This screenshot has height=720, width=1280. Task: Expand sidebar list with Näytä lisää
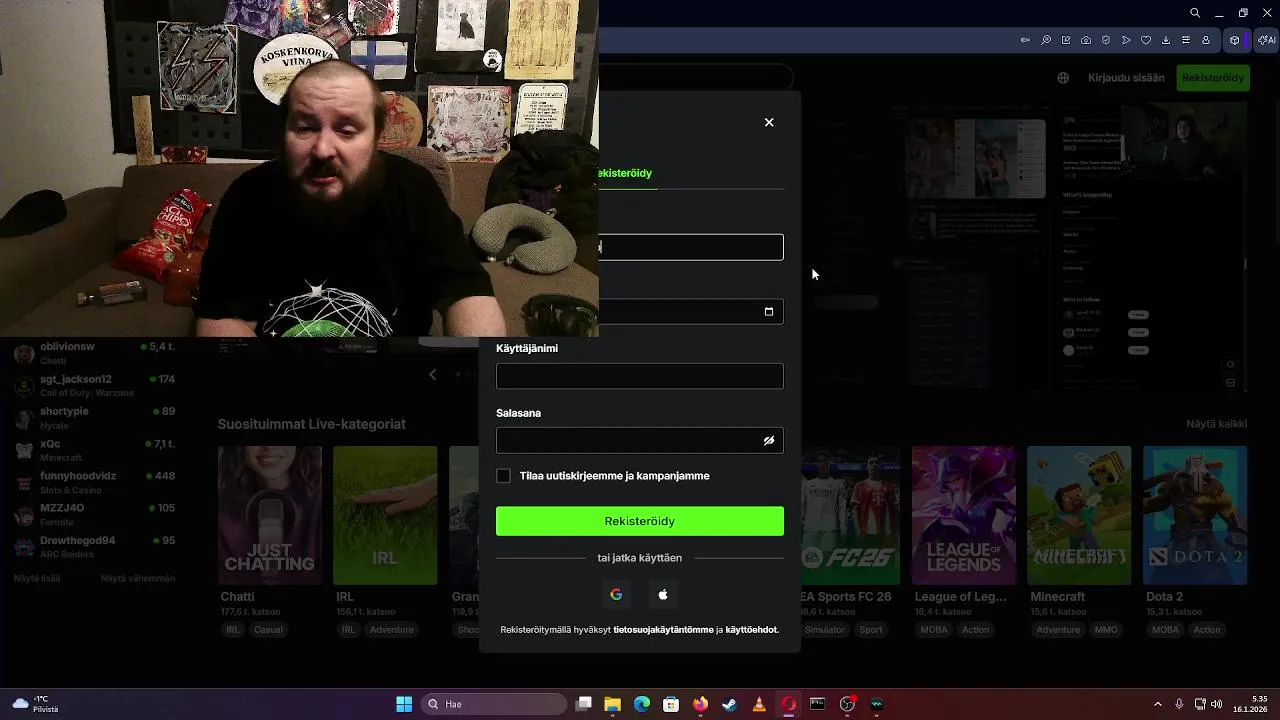(37, 579)
